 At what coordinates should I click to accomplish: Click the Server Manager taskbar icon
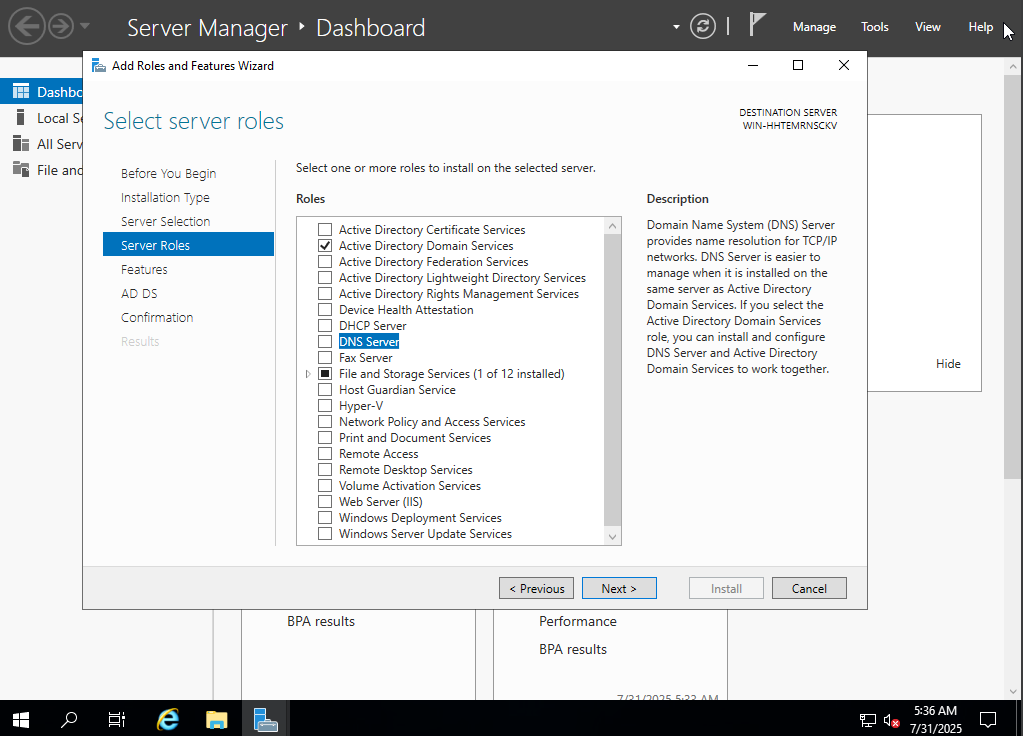[x=265, y=718]
